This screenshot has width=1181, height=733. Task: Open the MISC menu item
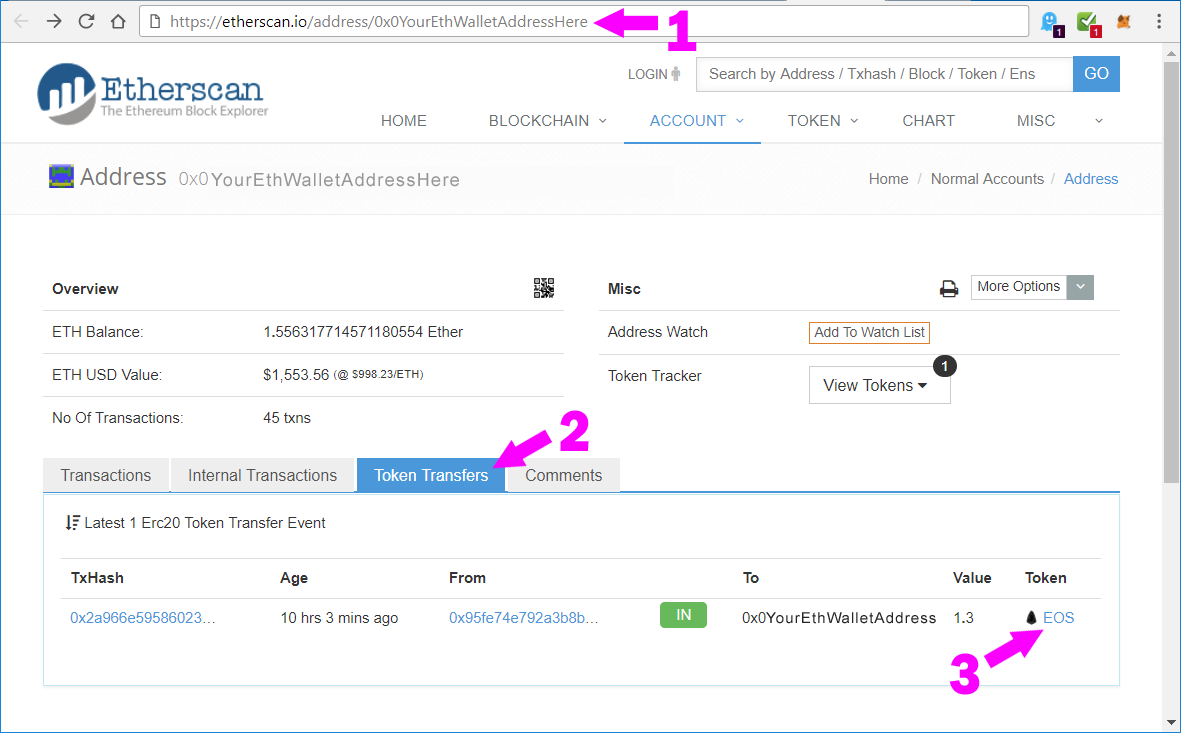coord(1036,121)
